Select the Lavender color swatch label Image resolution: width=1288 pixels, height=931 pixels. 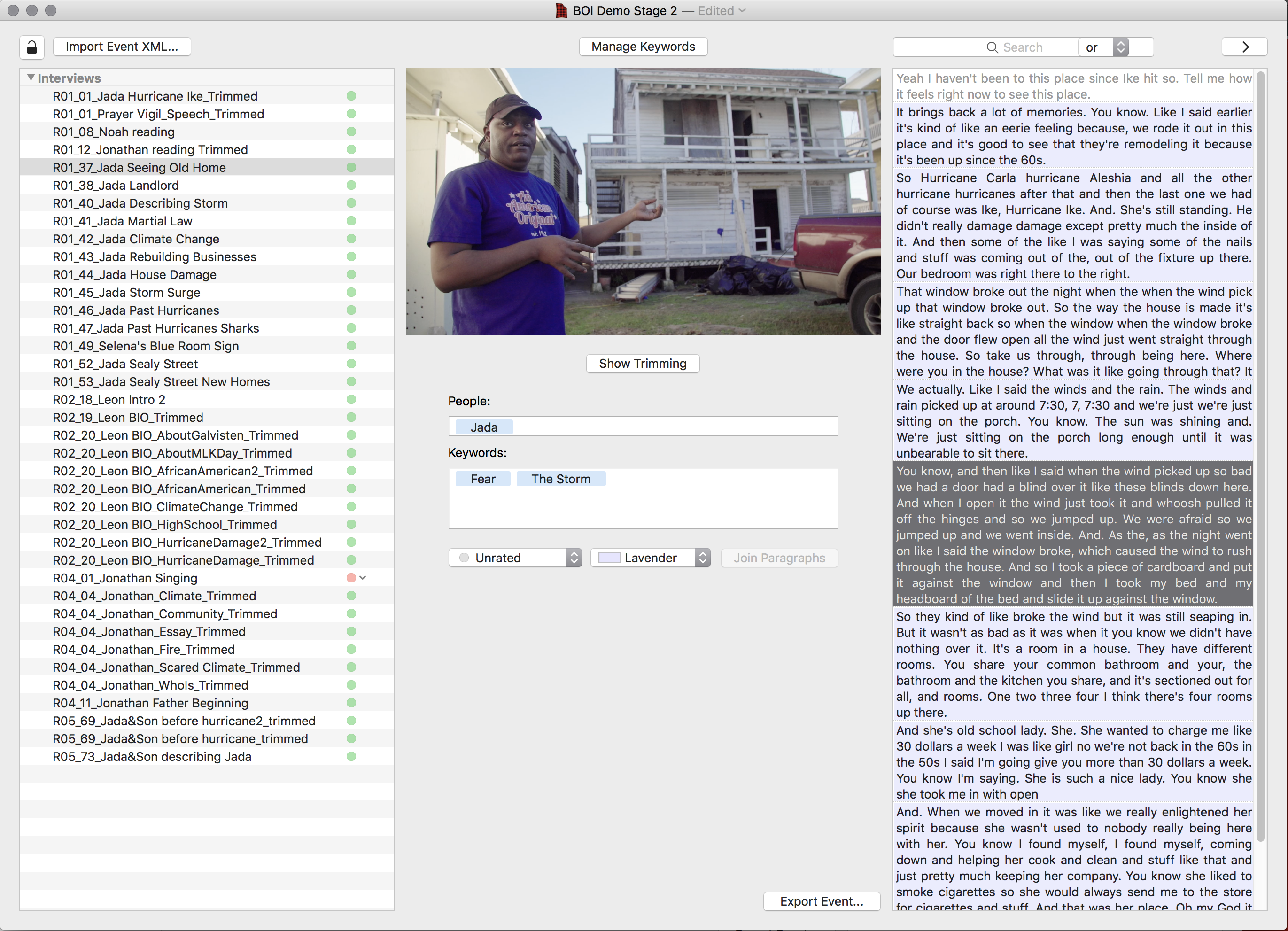click(610, 558)
